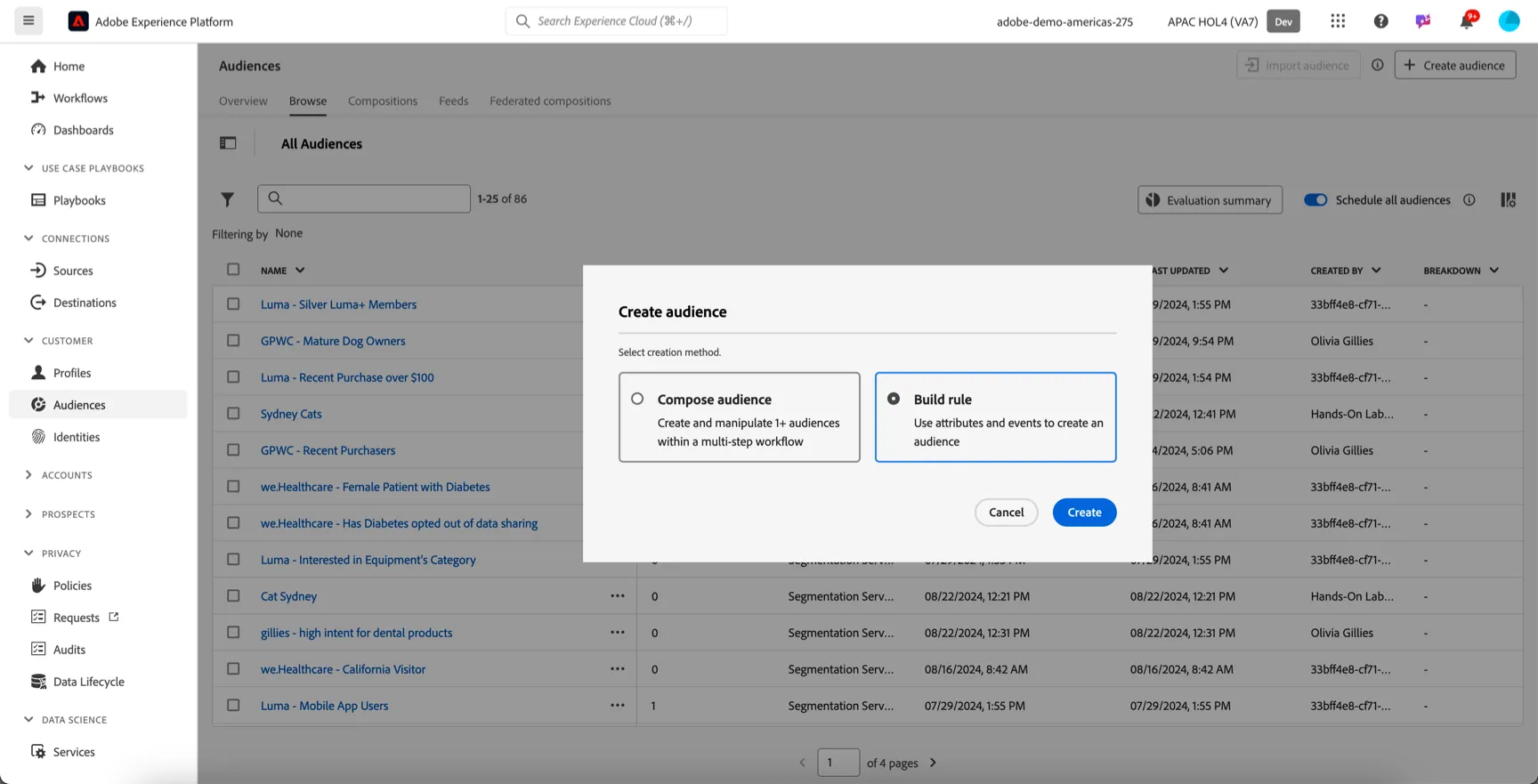Switch to the Feeds tab

(453, 101)
